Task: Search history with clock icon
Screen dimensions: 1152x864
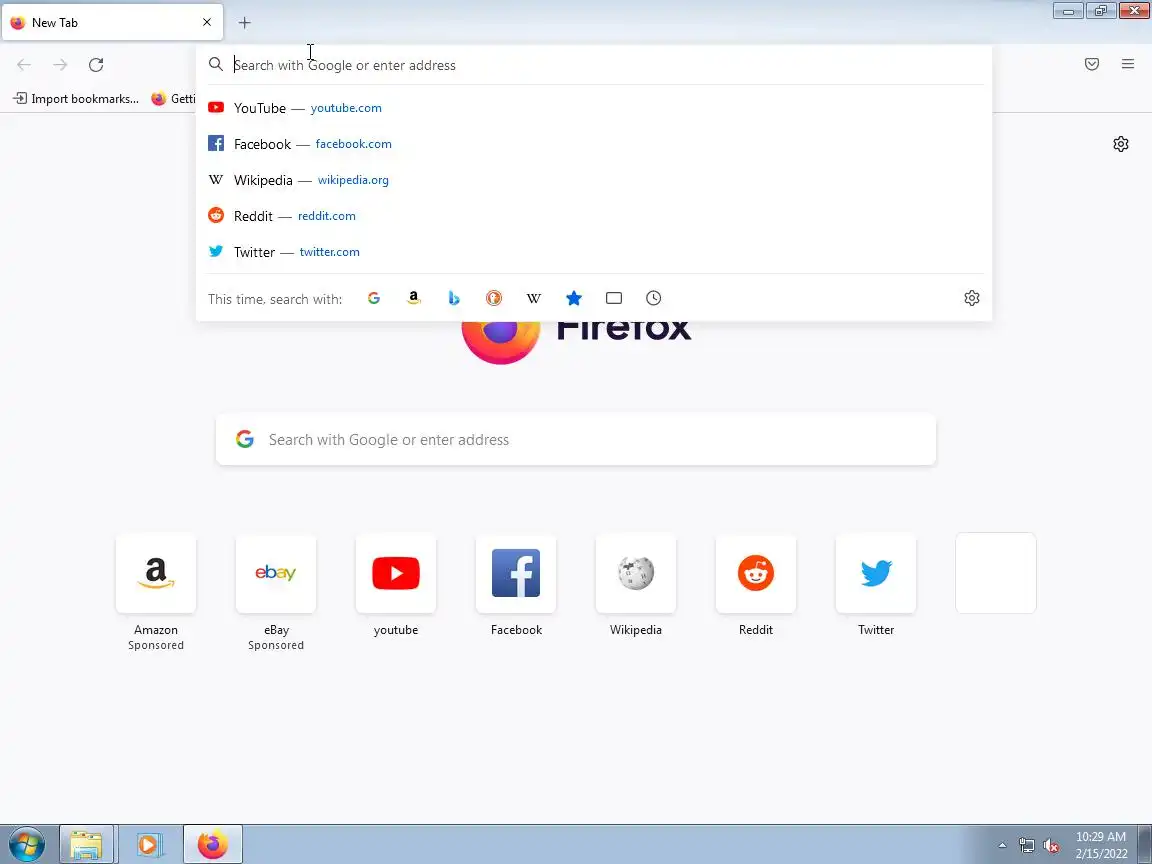Action: [653, 298]
